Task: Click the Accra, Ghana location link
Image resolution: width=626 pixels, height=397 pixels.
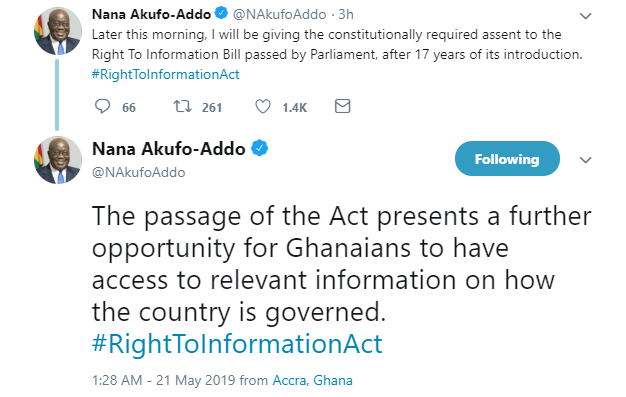Action: [313, 380]
